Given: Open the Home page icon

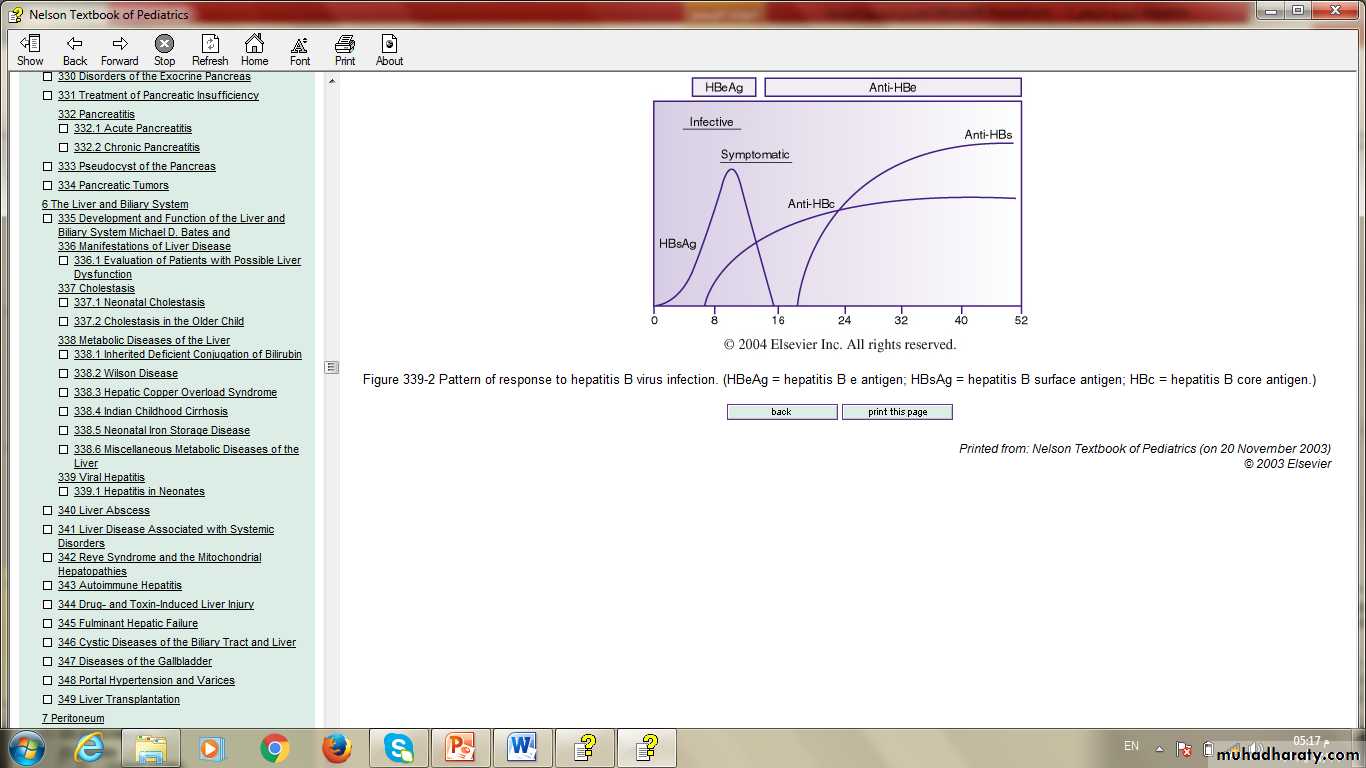Looking at the screenshot, I should coord(254,44).
